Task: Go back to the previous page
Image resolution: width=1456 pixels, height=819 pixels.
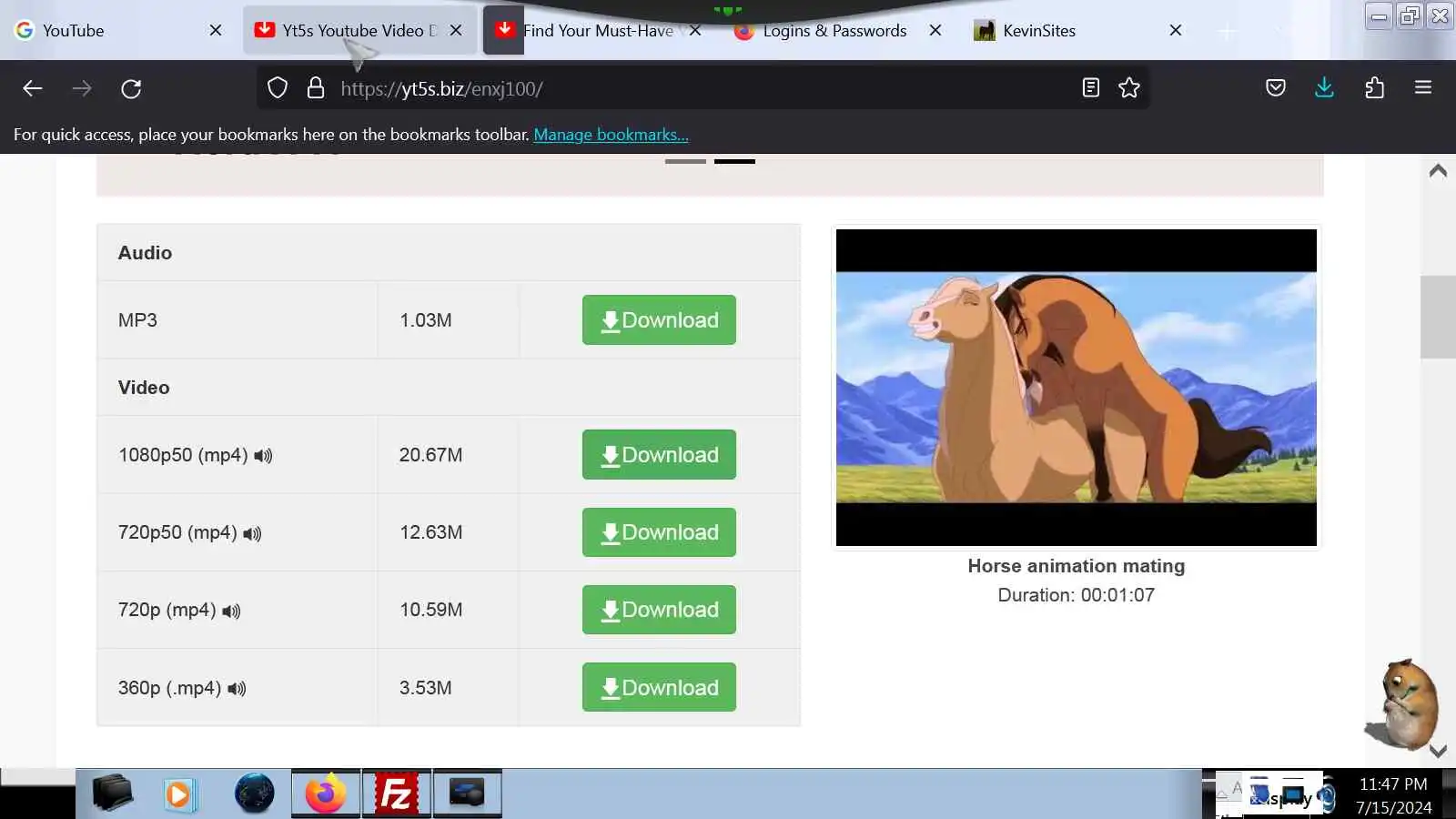Action: (33, 88)
